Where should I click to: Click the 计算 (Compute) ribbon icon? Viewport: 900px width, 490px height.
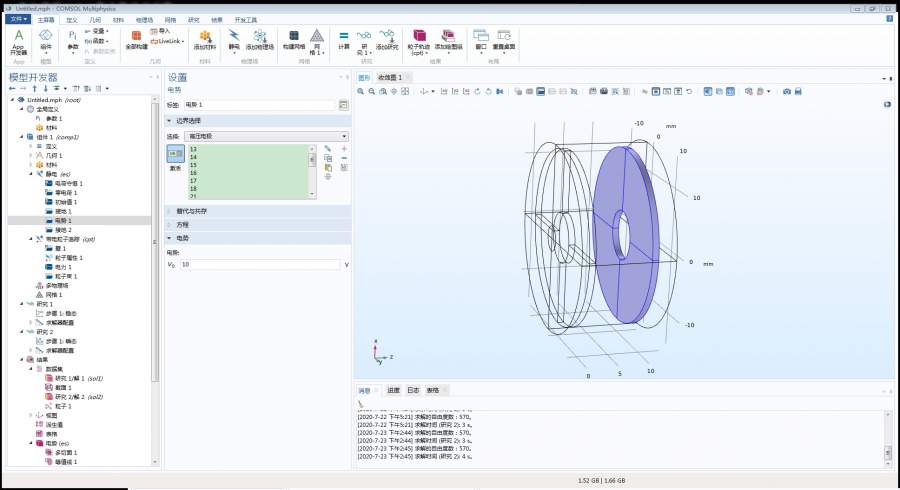click(x=344, y=40)
